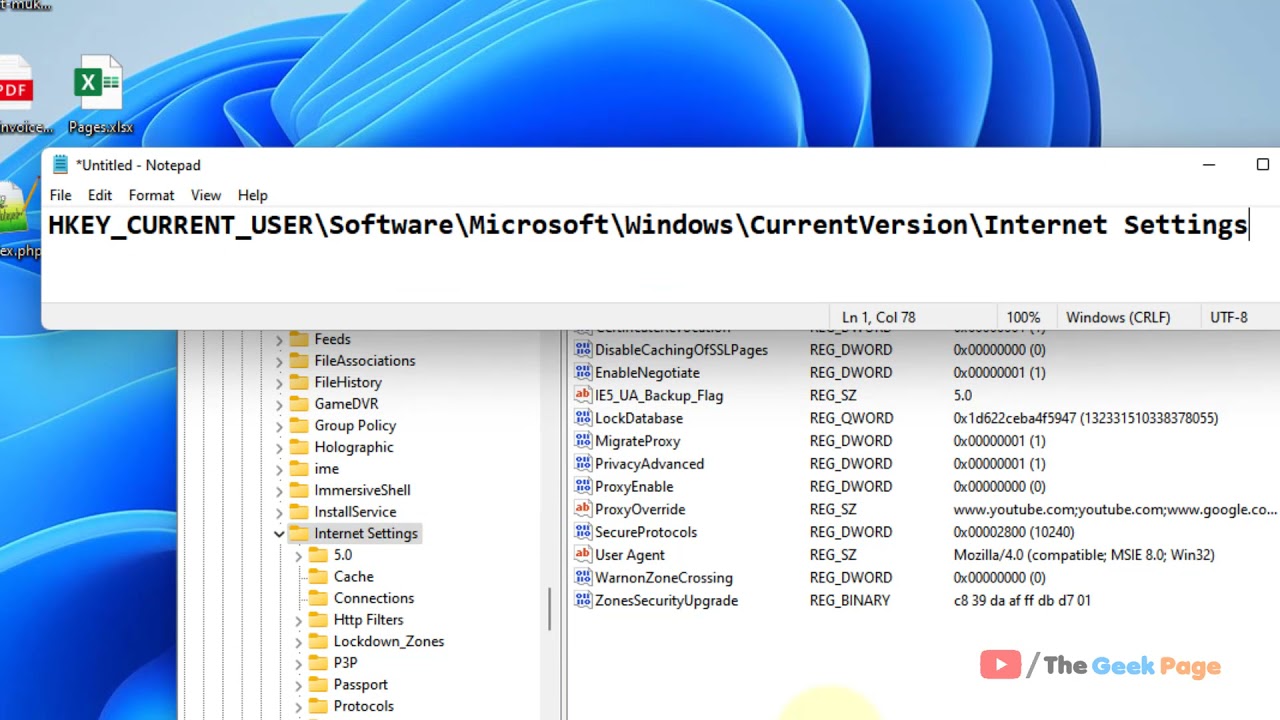This screenshot has width=1280, height=720.
Task: Click the DisableCachingOfSSLPages DWORD value icon
Action: pos(583,350)
